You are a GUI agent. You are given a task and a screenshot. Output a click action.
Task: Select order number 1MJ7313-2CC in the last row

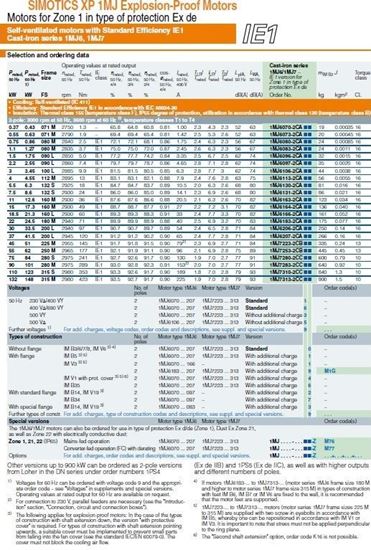286,279
